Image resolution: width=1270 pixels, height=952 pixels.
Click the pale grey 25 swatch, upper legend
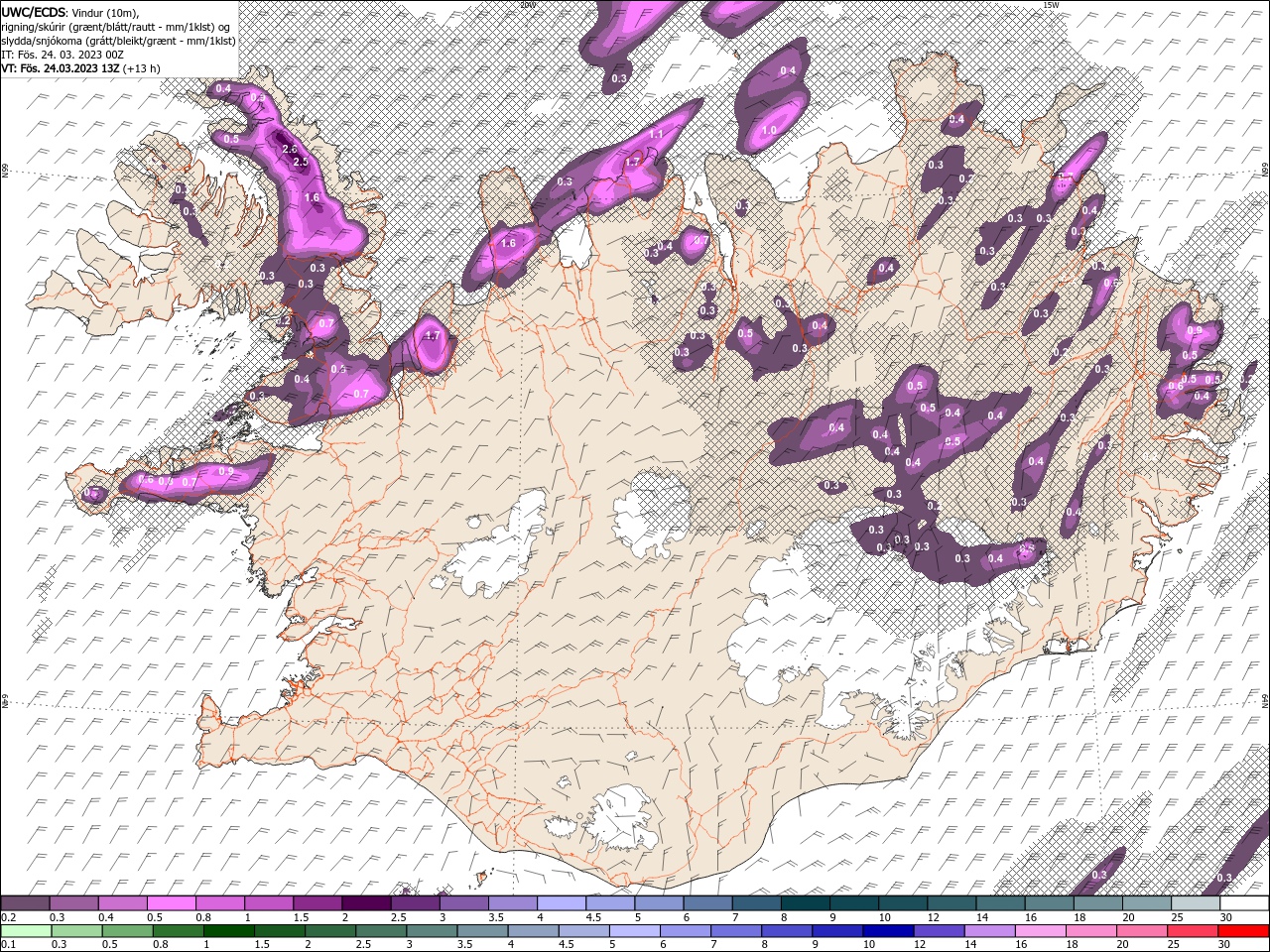coord(1195,903)
